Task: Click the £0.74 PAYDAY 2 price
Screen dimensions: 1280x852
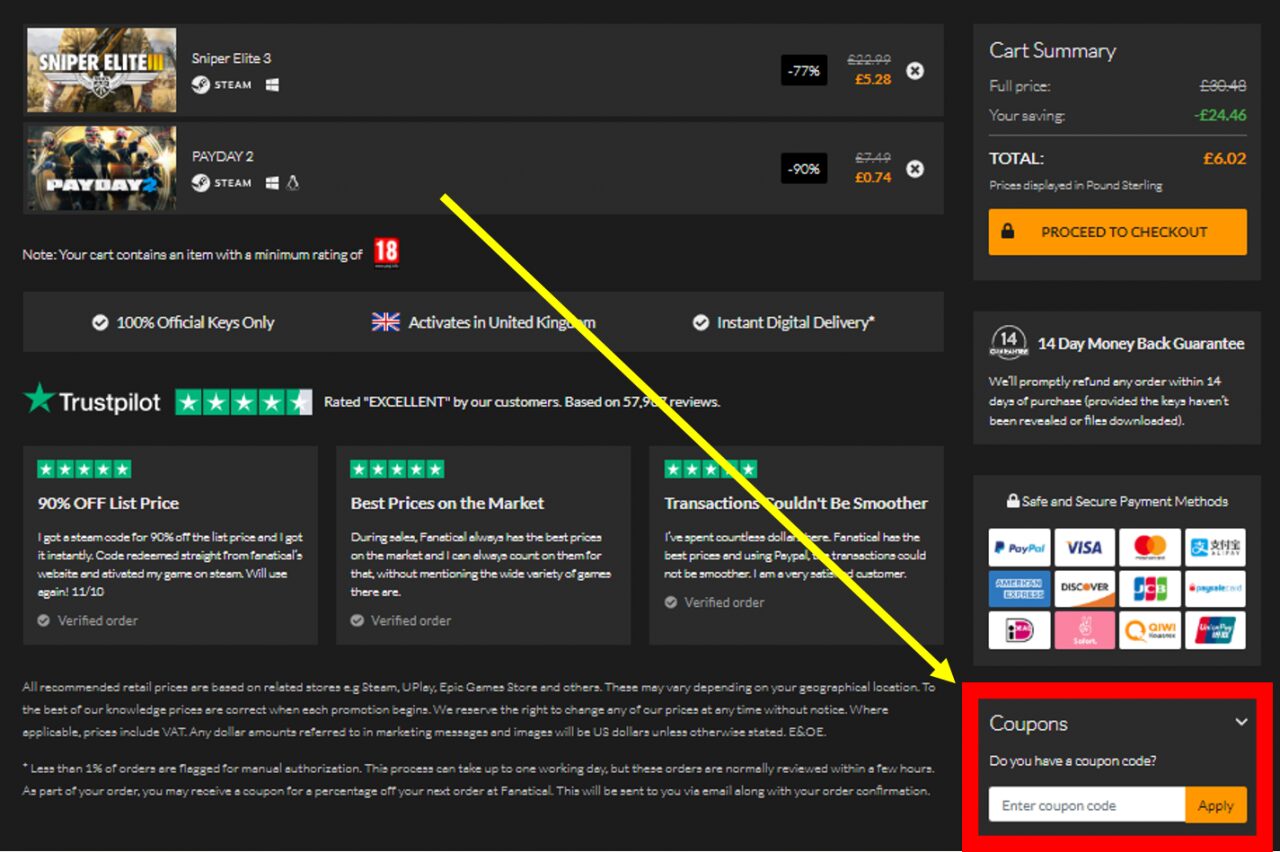Action: [873, 177]
